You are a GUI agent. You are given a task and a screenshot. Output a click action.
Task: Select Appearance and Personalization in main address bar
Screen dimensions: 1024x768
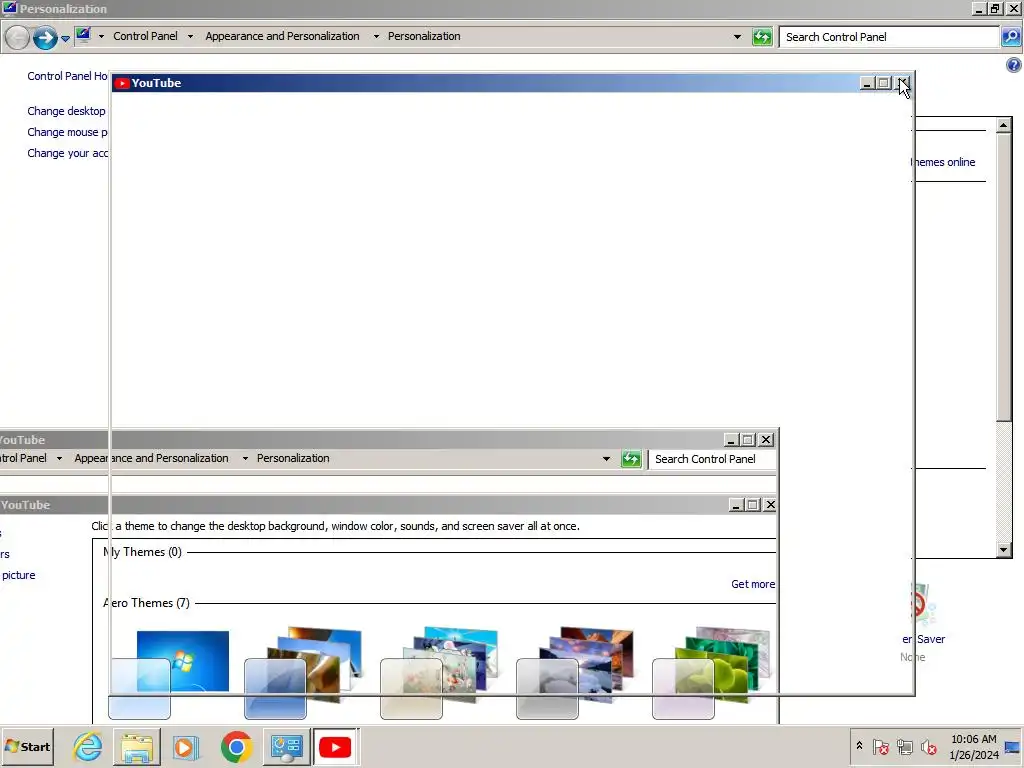click(x=282, y=37)
